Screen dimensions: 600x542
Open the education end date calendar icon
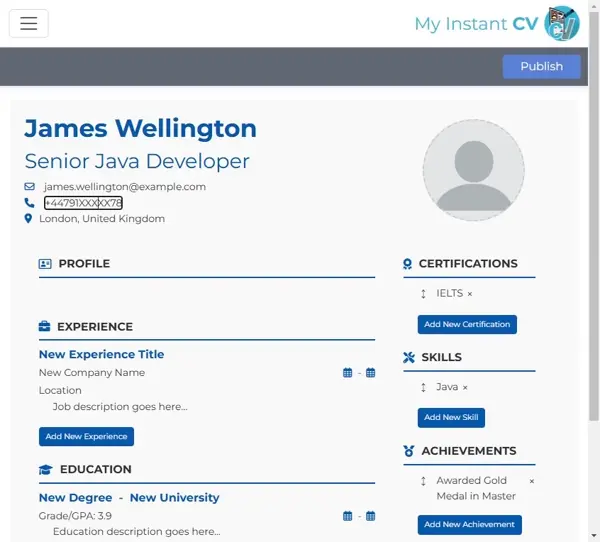[x=370, y=517]
